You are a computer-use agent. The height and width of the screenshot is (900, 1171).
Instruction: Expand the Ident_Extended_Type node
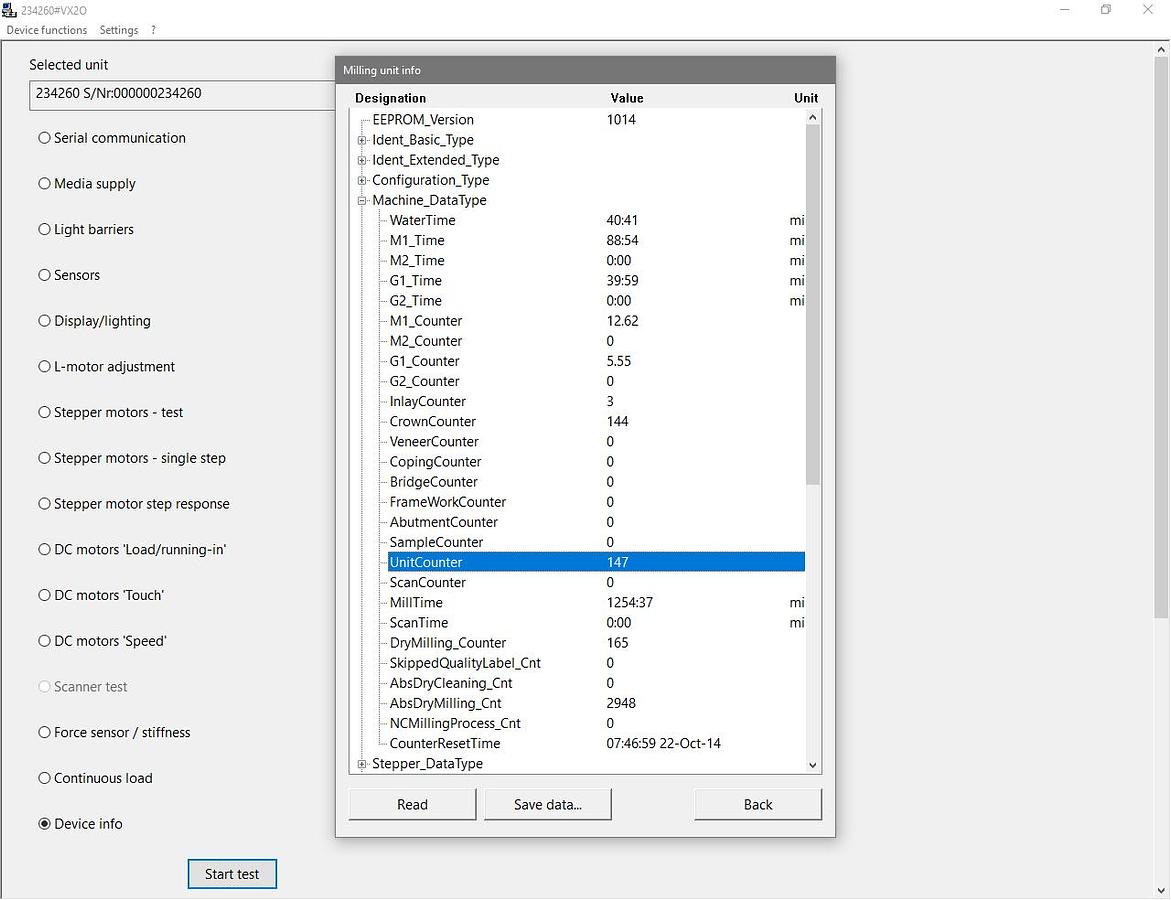pos(362,160)
